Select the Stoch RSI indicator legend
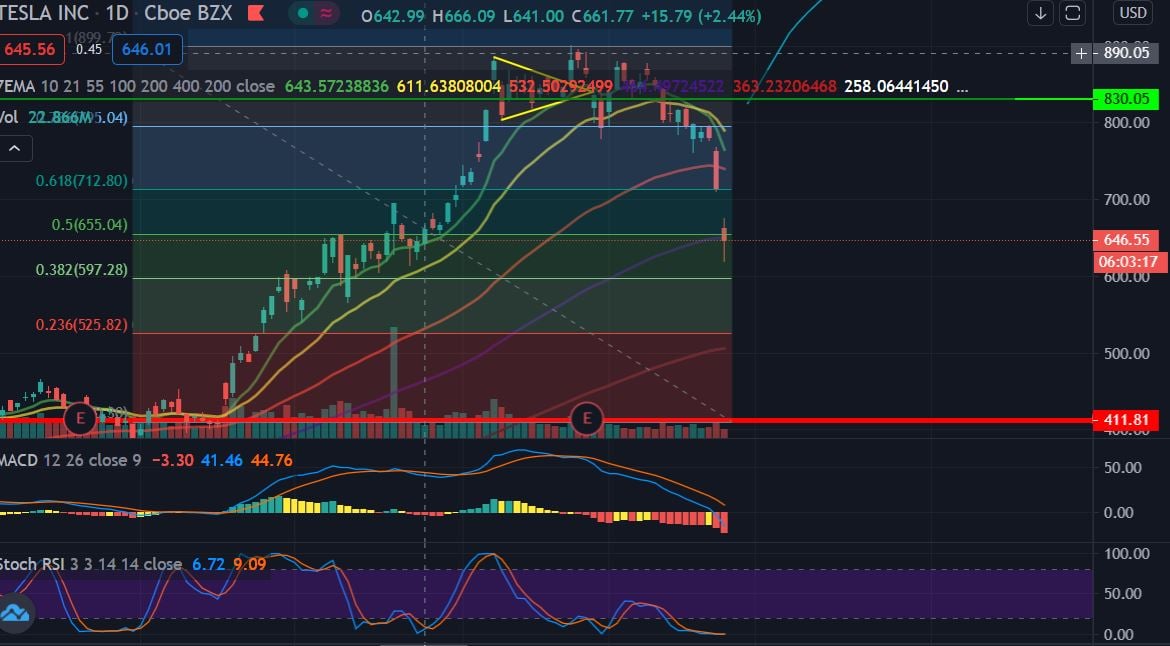 pos(91,564)
